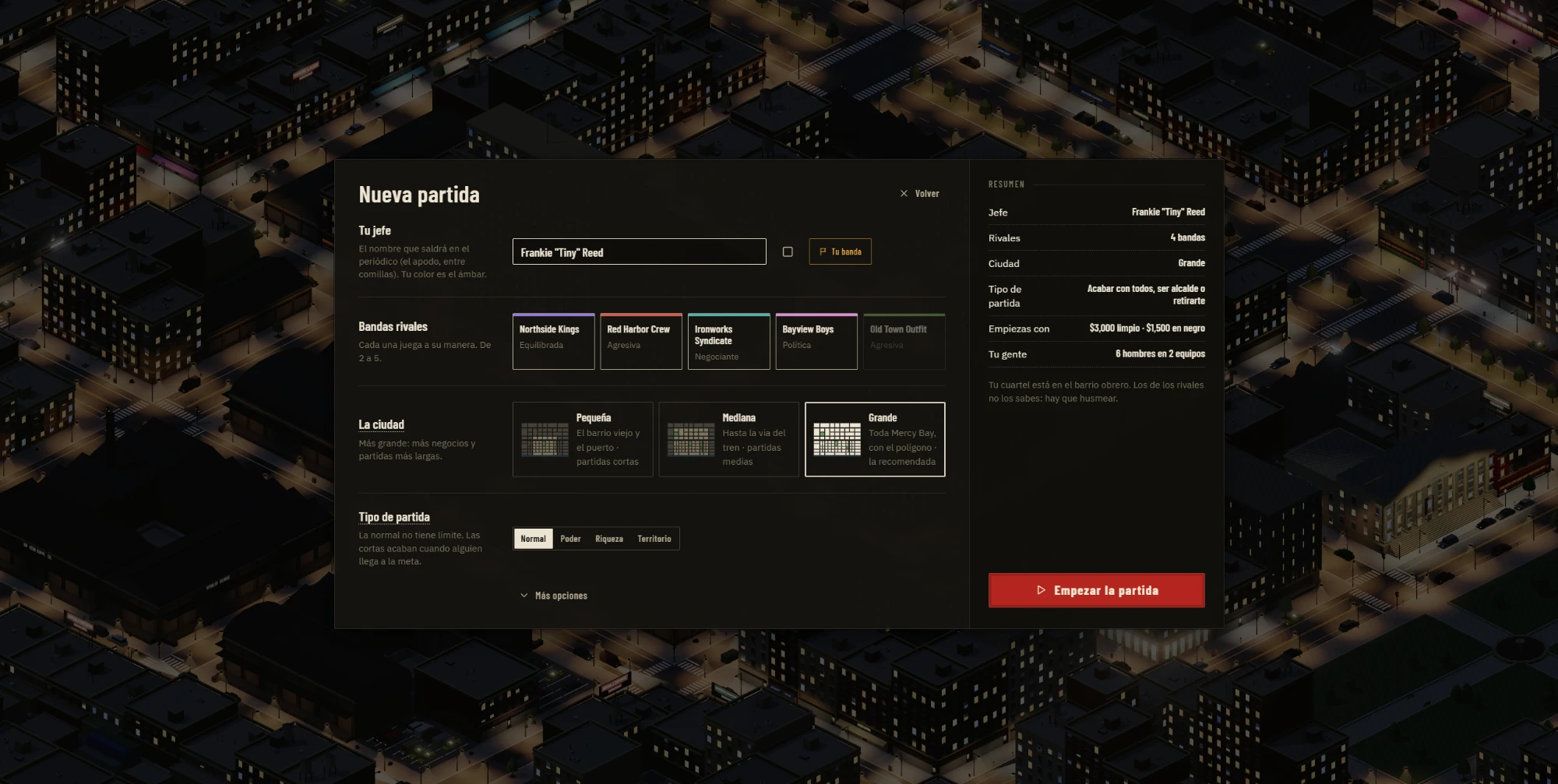
Task: Click the summary value '4 bandas'
Action: (x=1187, y=237)
